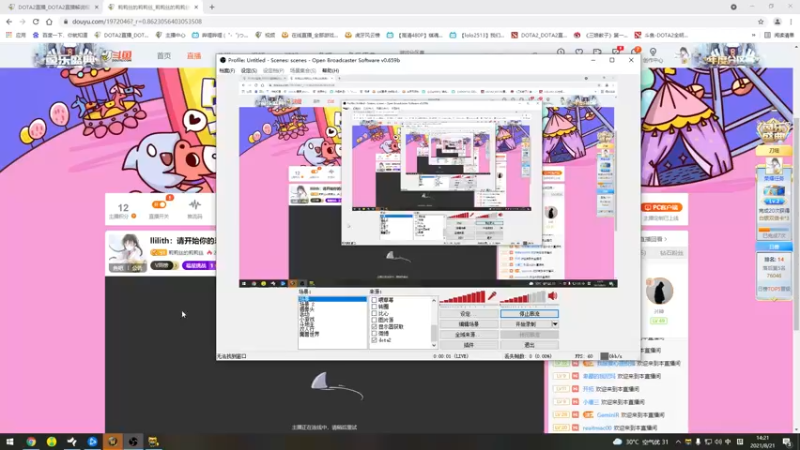Click the weather cloud tray icon
This screenshot has width=800, height=450.
[x=617, y=442]
